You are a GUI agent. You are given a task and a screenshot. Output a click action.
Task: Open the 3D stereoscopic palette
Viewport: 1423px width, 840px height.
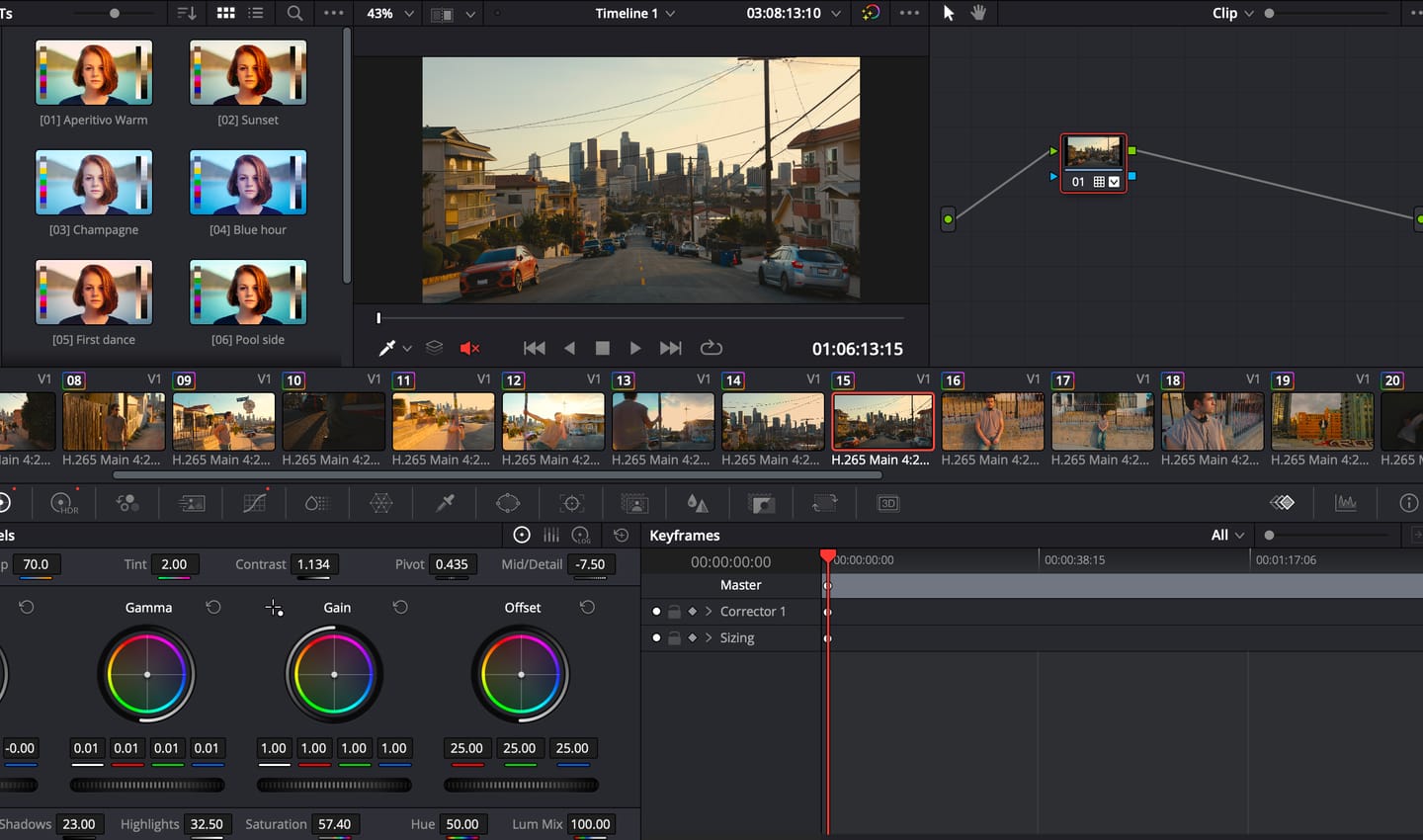tap(888, 504)
